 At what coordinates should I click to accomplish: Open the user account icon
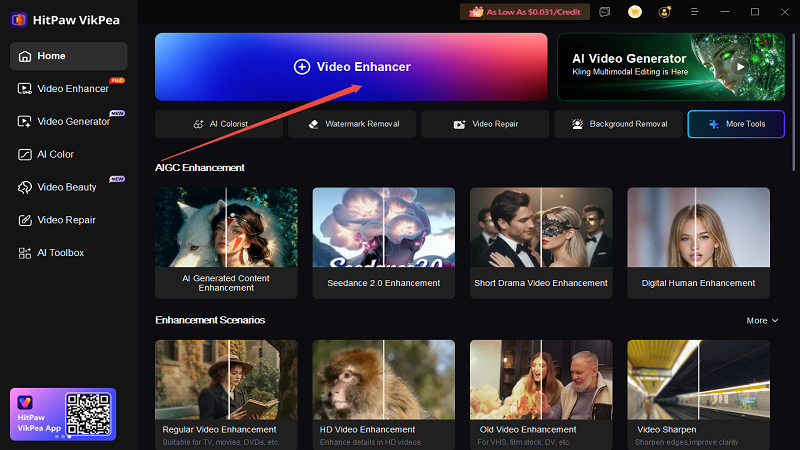click(665, 12)
